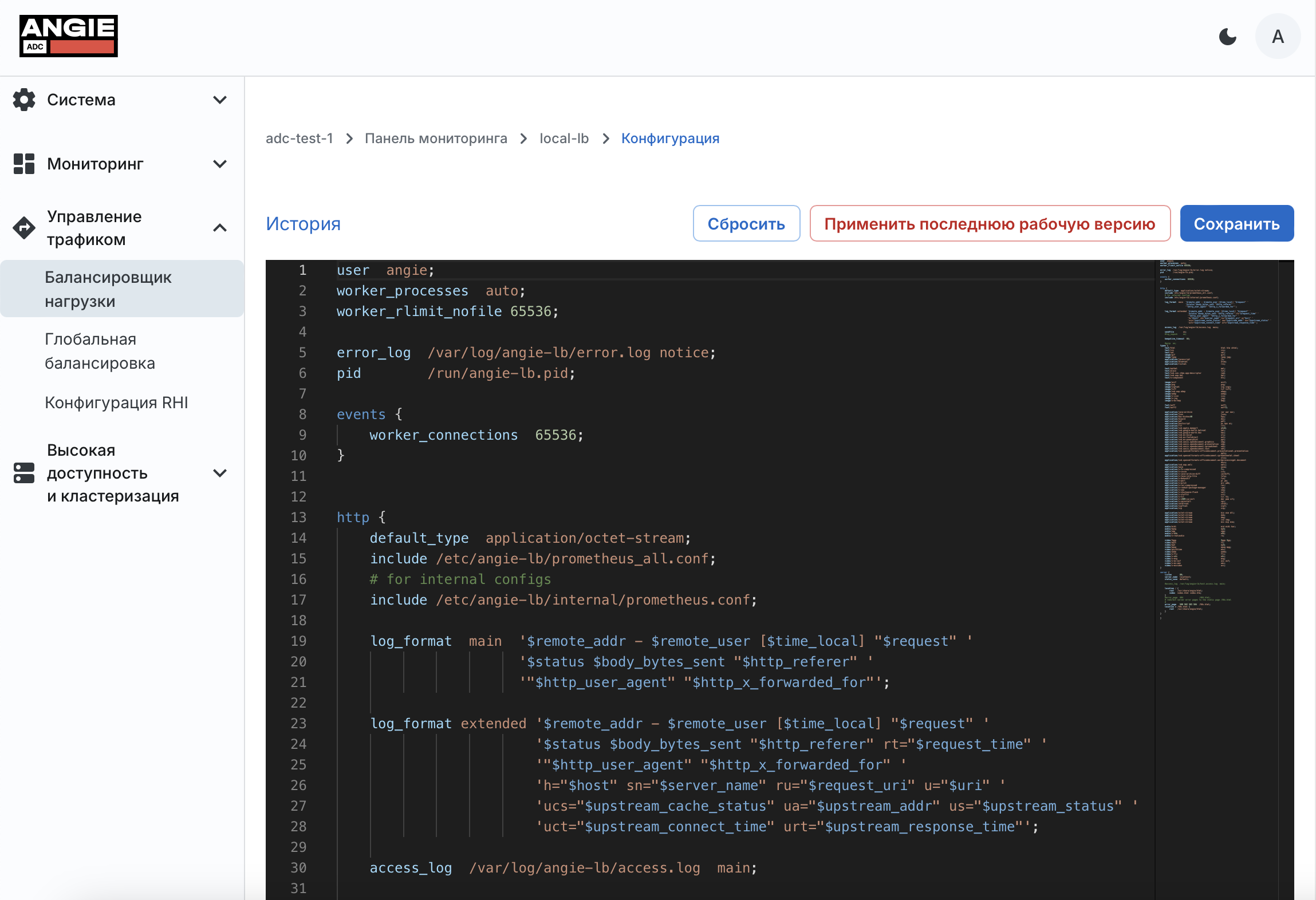Collapse the Управление трафиком section
Viewport: 1316px width, 900px height.
tap(220, 228)
